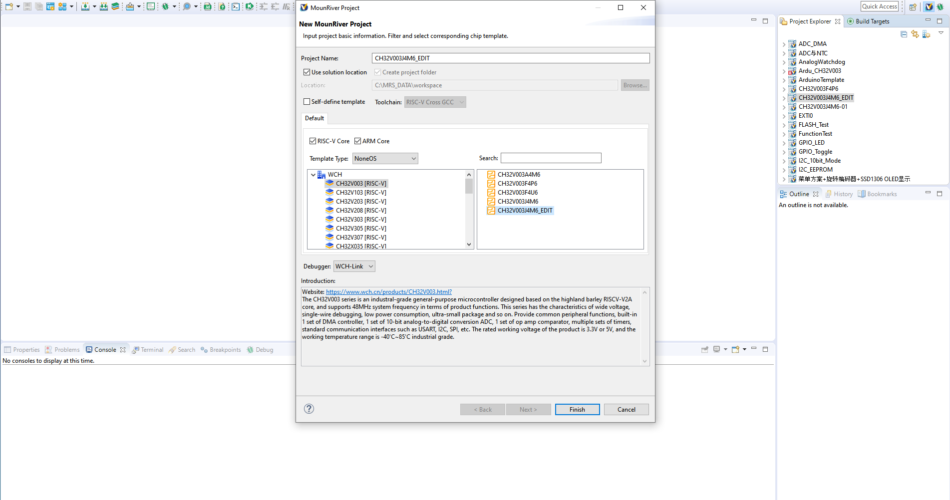Screen dimensions: 950x500
Task: Click the Open Perspective icon near Quick Access
Action: pyautogui.click(x=912, y=7)
